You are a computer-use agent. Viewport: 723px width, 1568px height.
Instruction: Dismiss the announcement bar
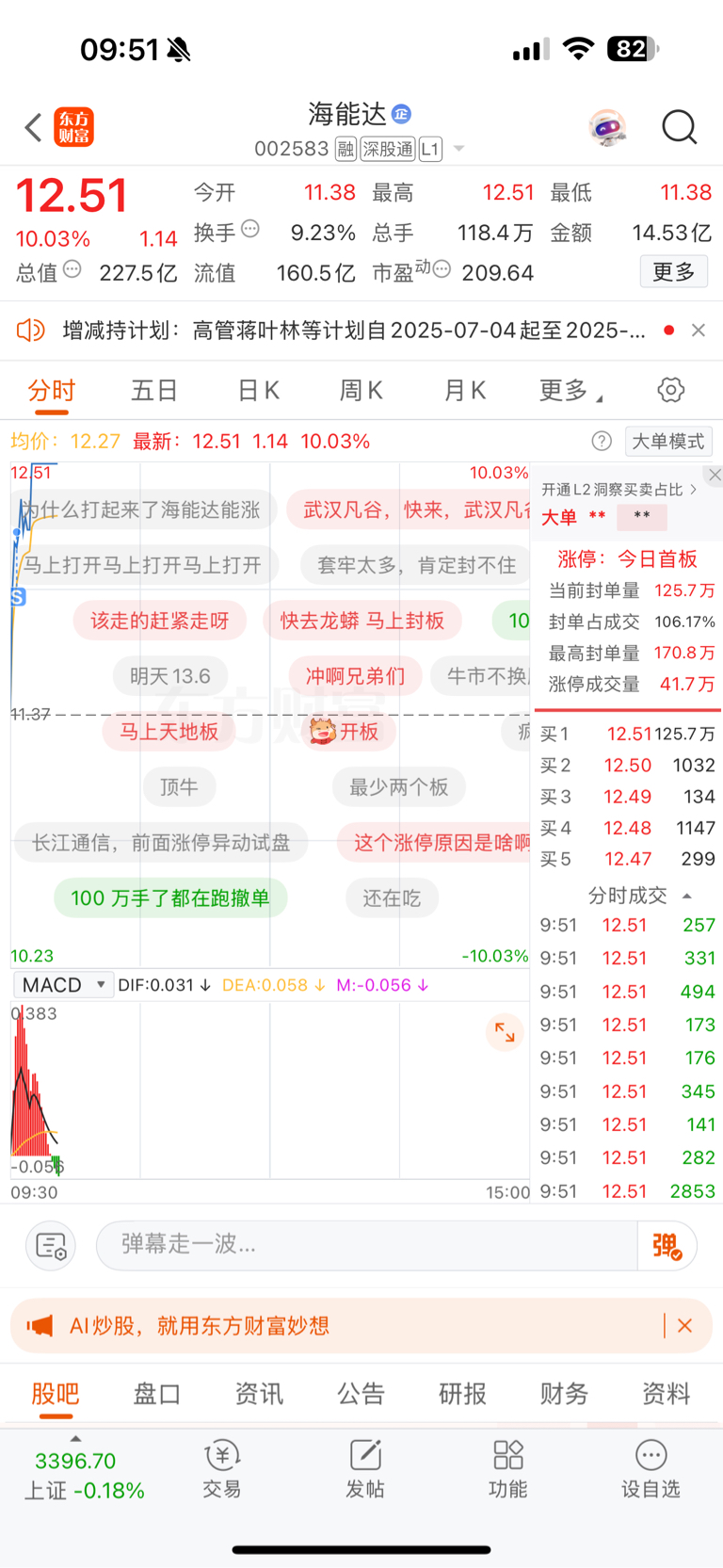[699, 331]
